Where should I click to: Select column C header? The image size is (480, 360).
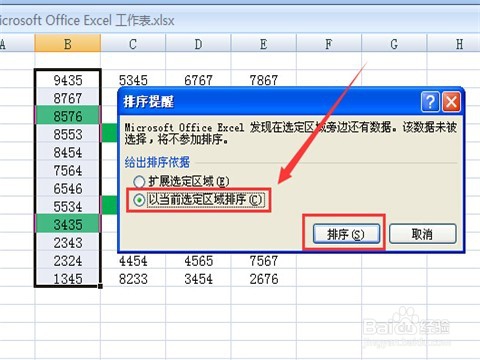point(133,43)
